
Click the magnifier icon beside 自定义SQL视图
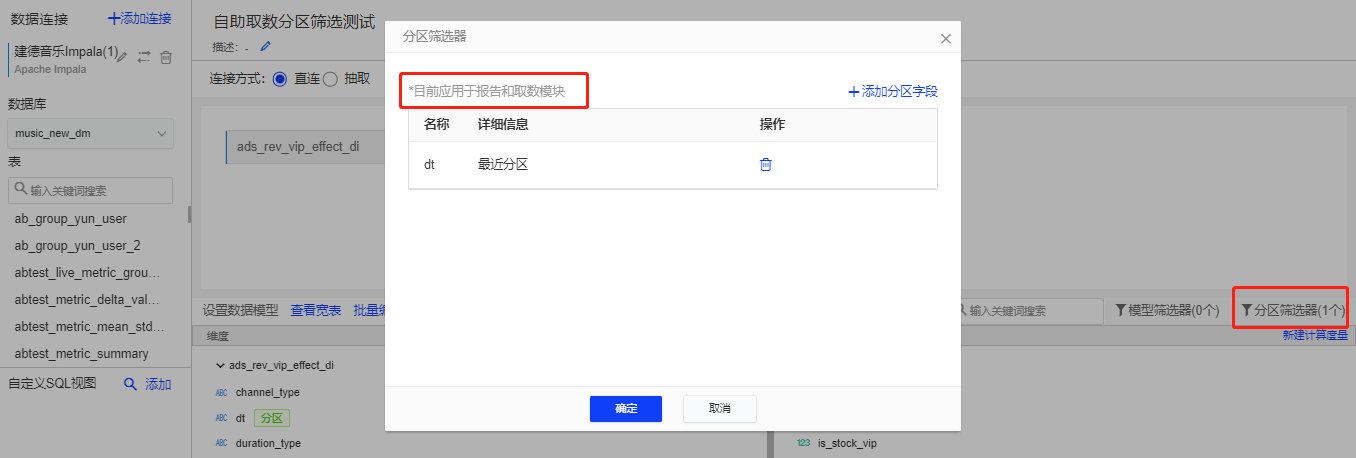click(130, 384)
